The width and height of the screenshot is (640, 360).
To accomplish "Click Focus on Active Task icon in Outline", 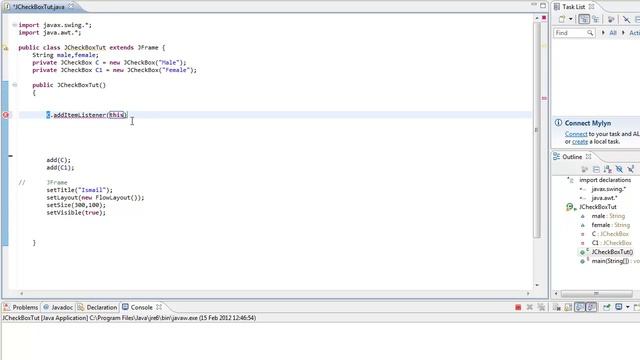I will tap(584, 169).
